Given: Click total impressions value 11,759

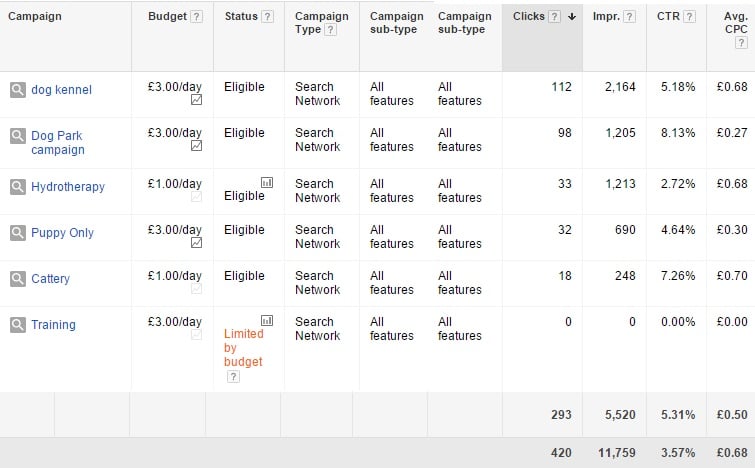Looking at the screenshot, I should [617, 453].
